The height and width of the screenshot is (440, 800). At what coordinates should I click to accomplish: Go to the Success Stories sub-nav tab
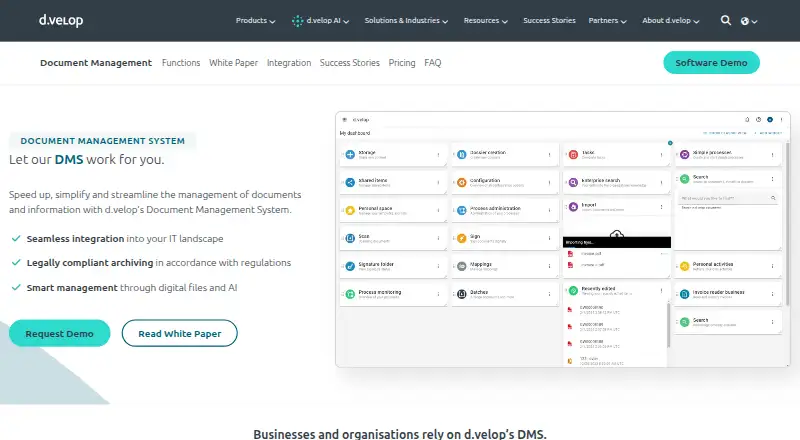tap(349, 63)
